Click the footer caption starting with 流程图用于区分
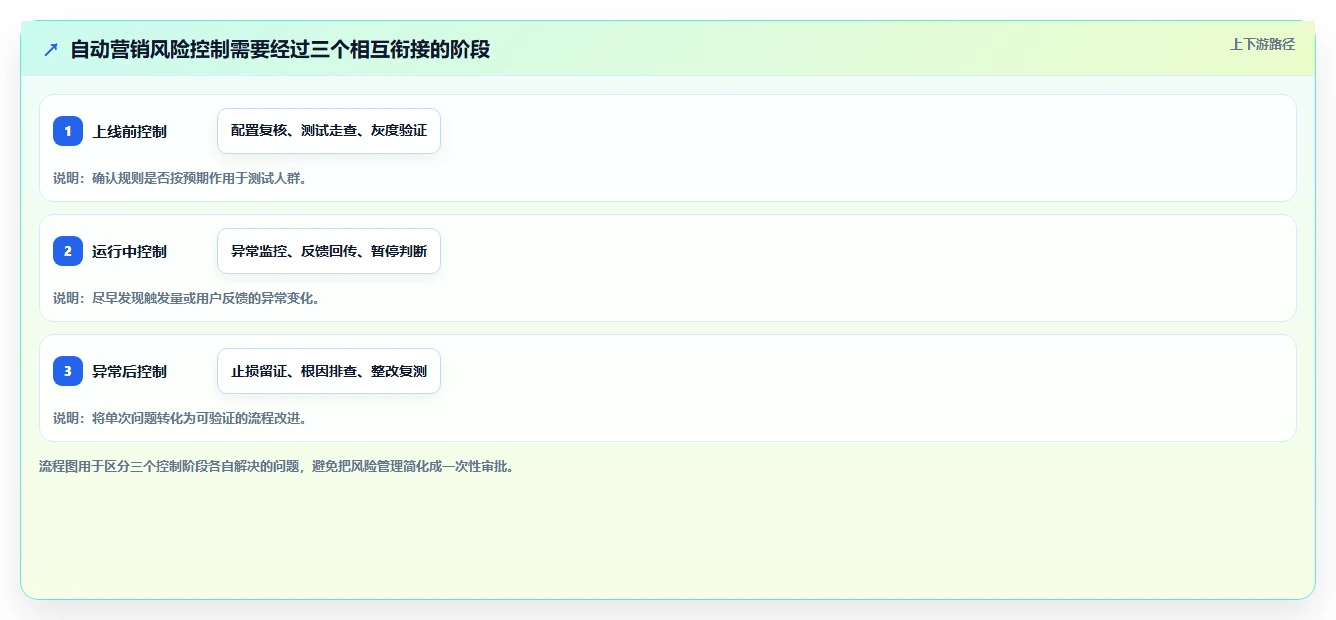 (x=276, y=467)
